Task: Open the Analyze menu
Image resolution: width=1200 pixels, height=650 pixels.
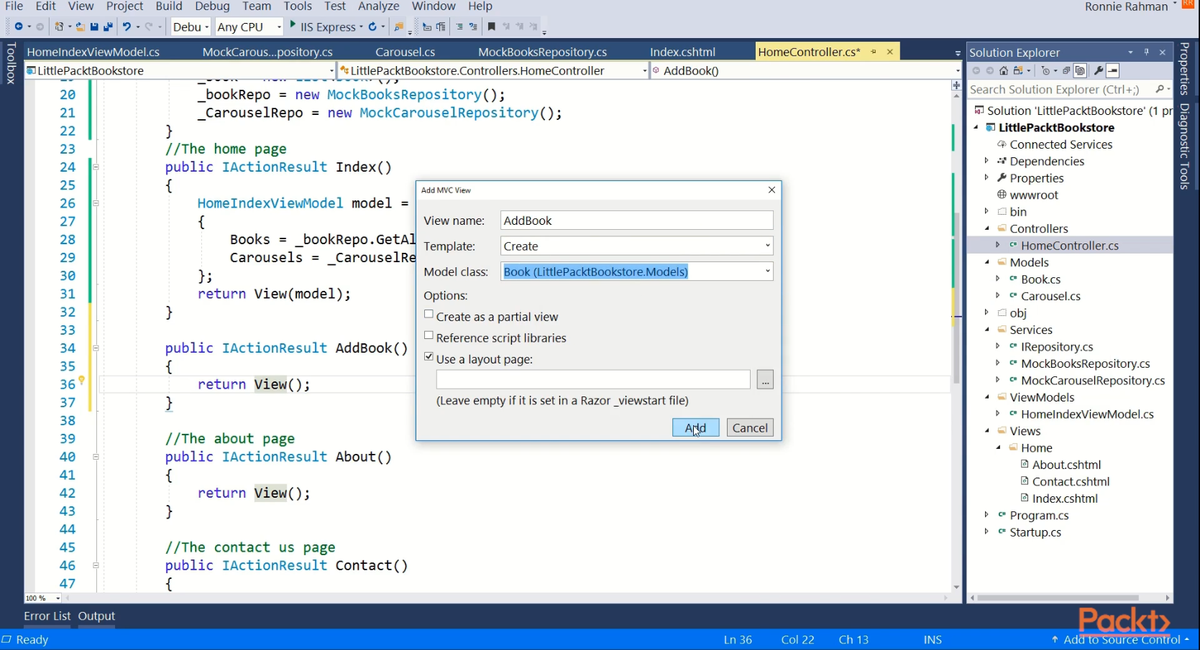Action: point(379,6)
